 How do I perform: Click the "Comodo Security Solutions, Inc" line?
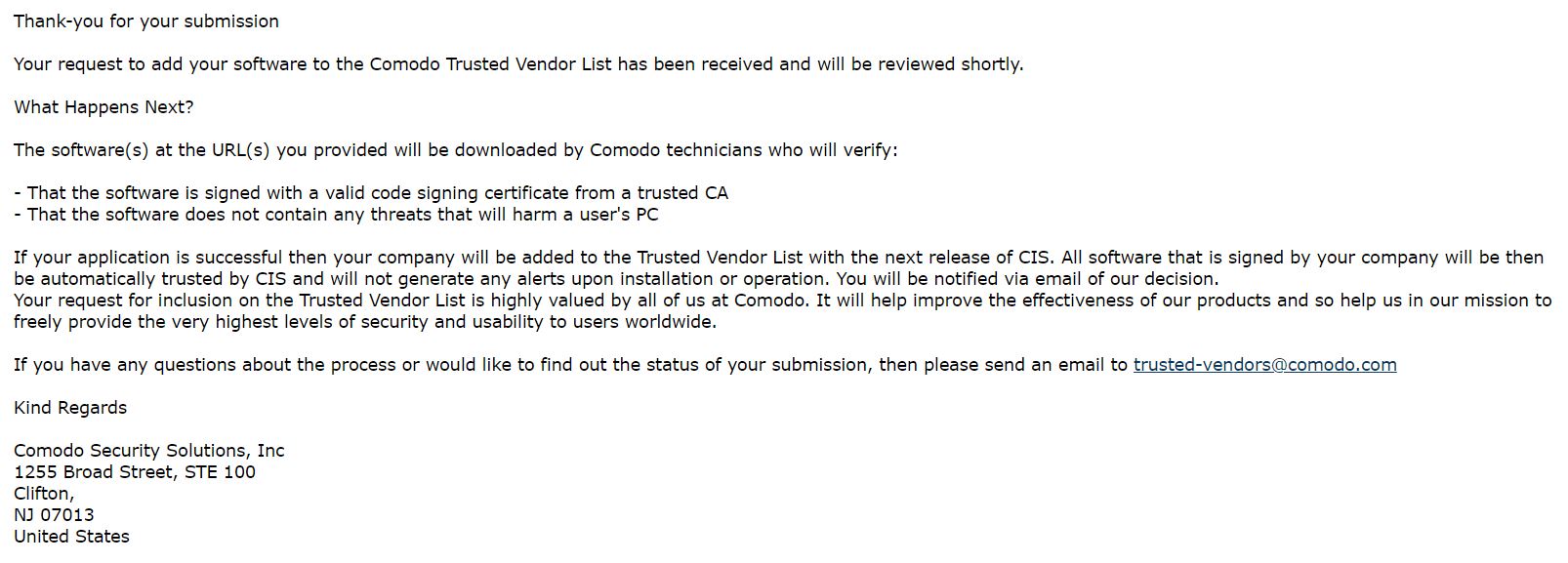click(x=149, y=451)
